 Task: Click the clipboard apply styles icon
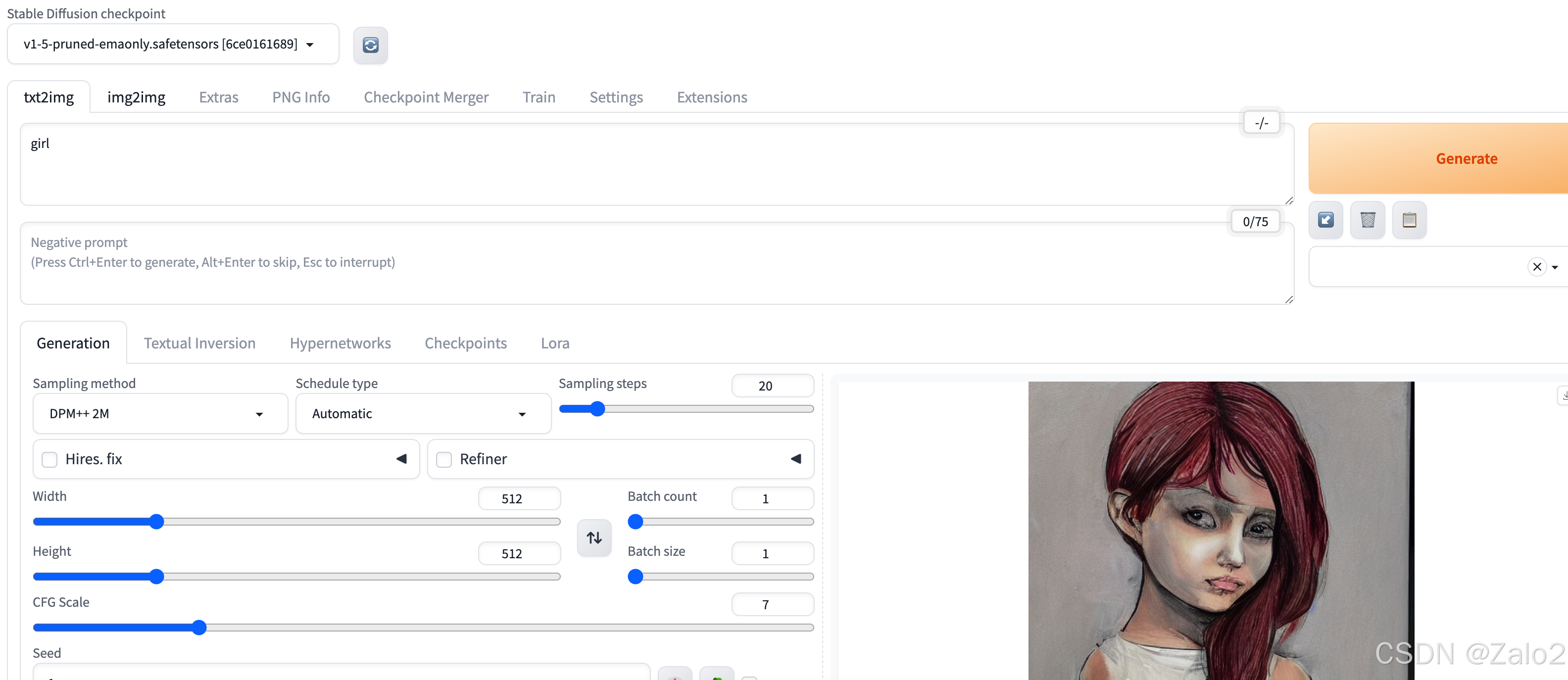[x=1409, y=220]
